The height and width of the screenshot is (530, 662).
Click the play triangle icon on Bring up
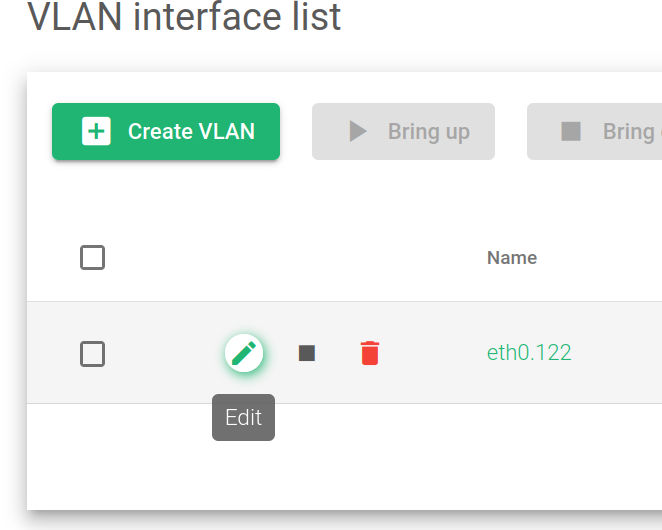coord(358,131)
